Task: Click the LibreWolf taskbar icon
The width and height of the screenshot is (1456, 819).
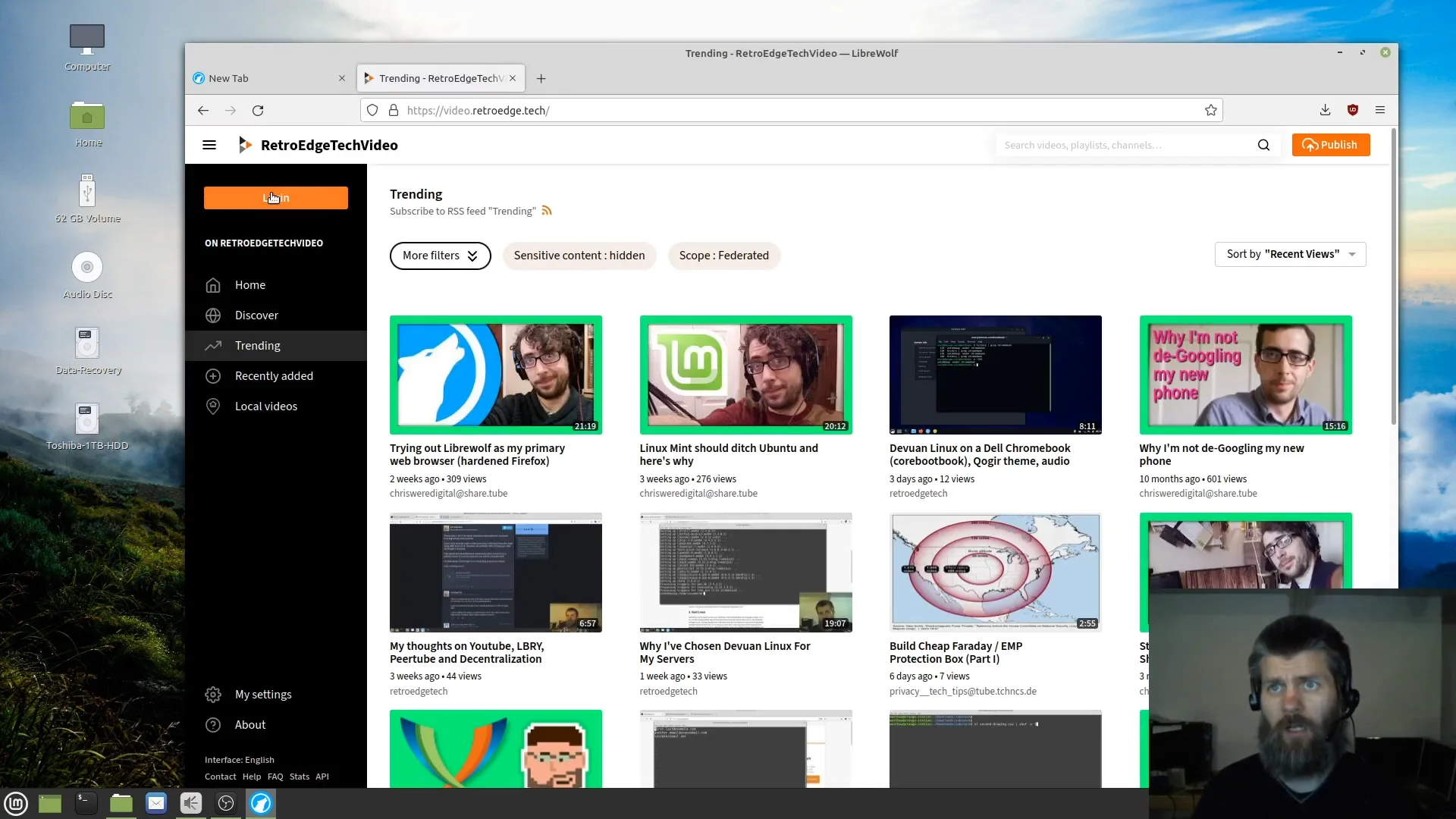Action: (261, 803)
